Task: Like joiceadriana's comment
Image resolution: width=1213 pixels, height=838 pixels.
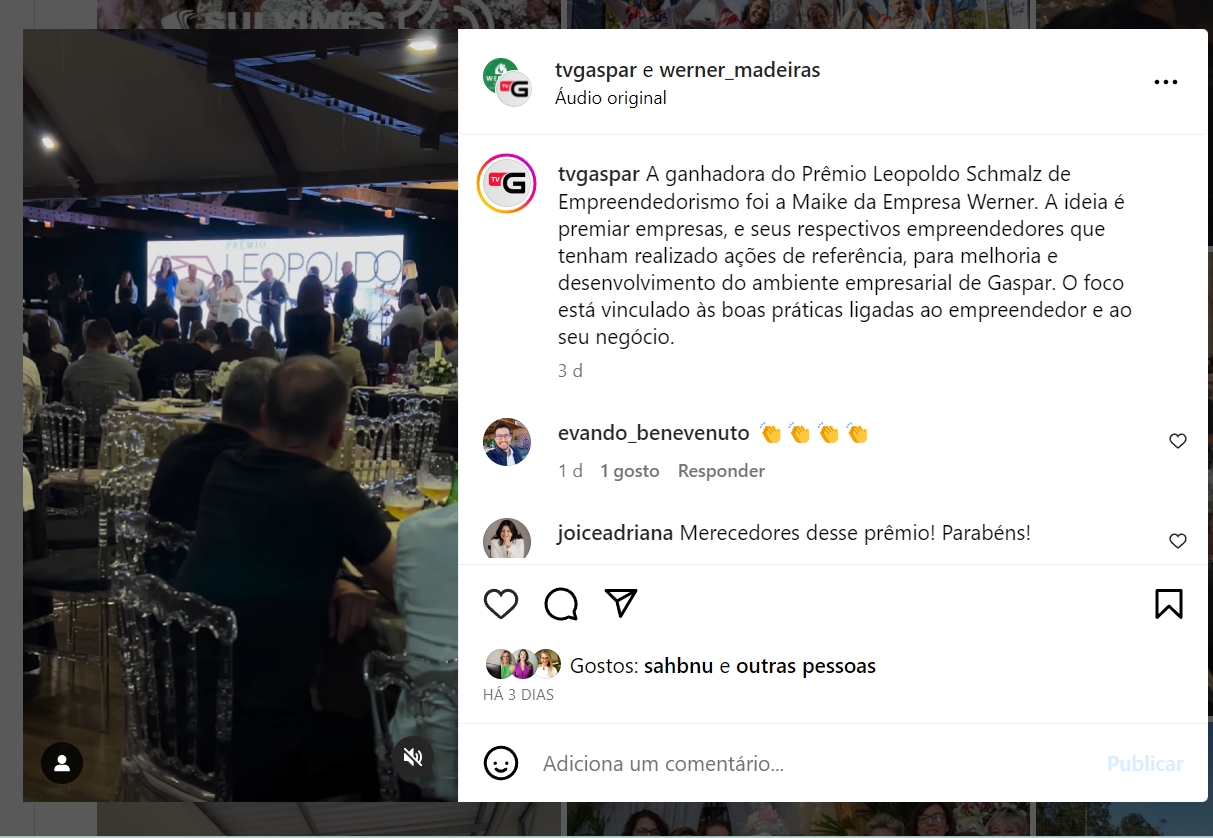Action: tap(1178, 541)
